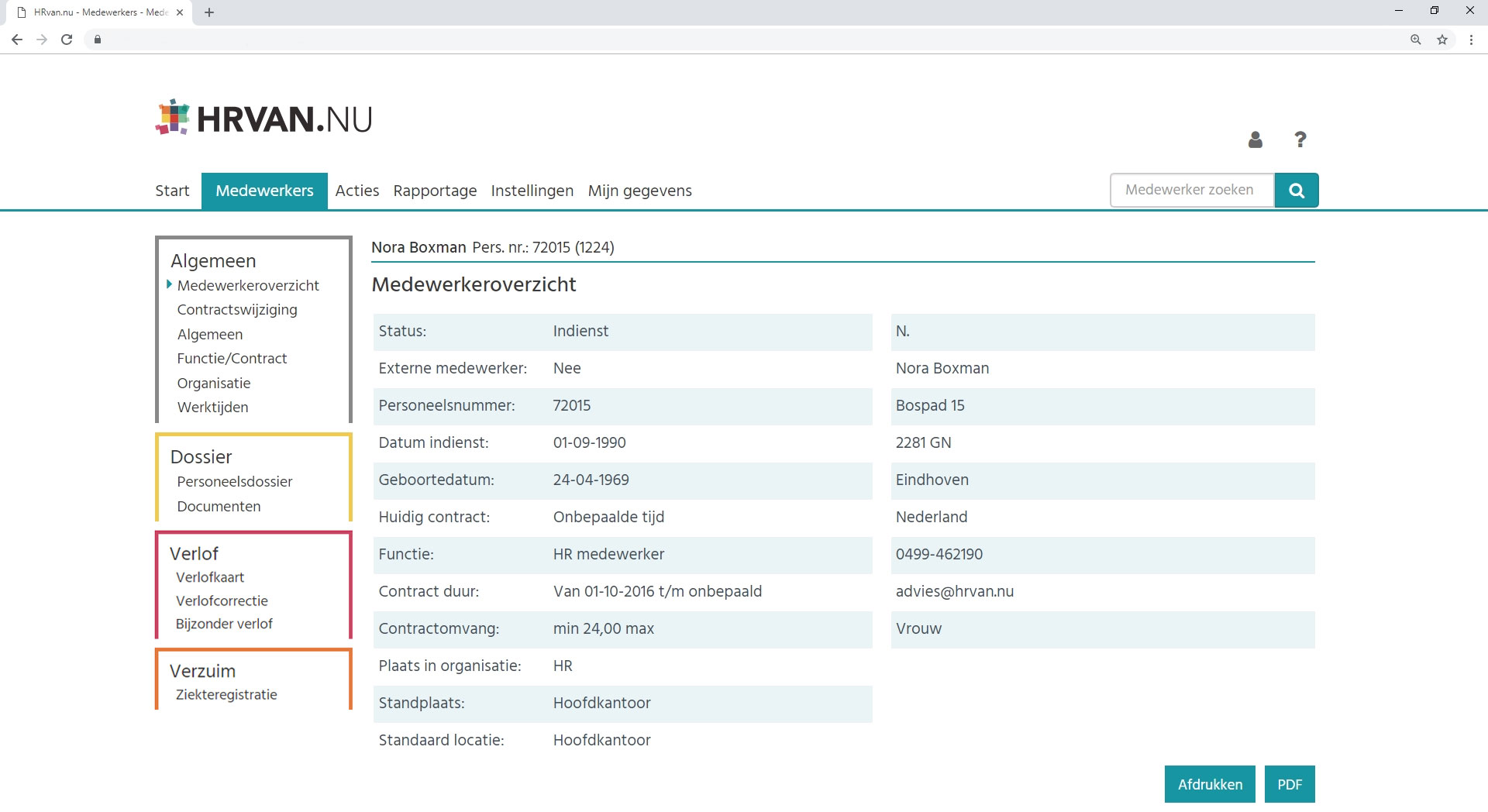Click the Datum indienst value 01-09-1990

tap(590, 443)
